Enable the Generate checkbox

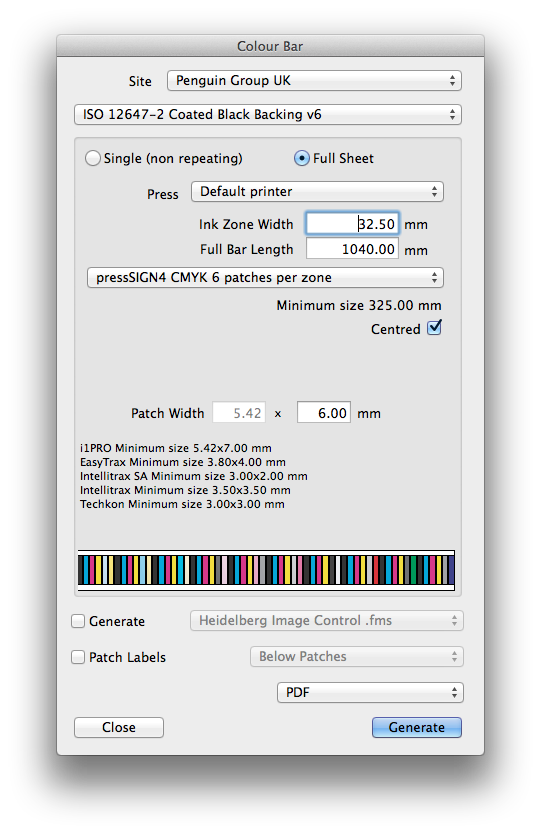(x=78, y=621)
